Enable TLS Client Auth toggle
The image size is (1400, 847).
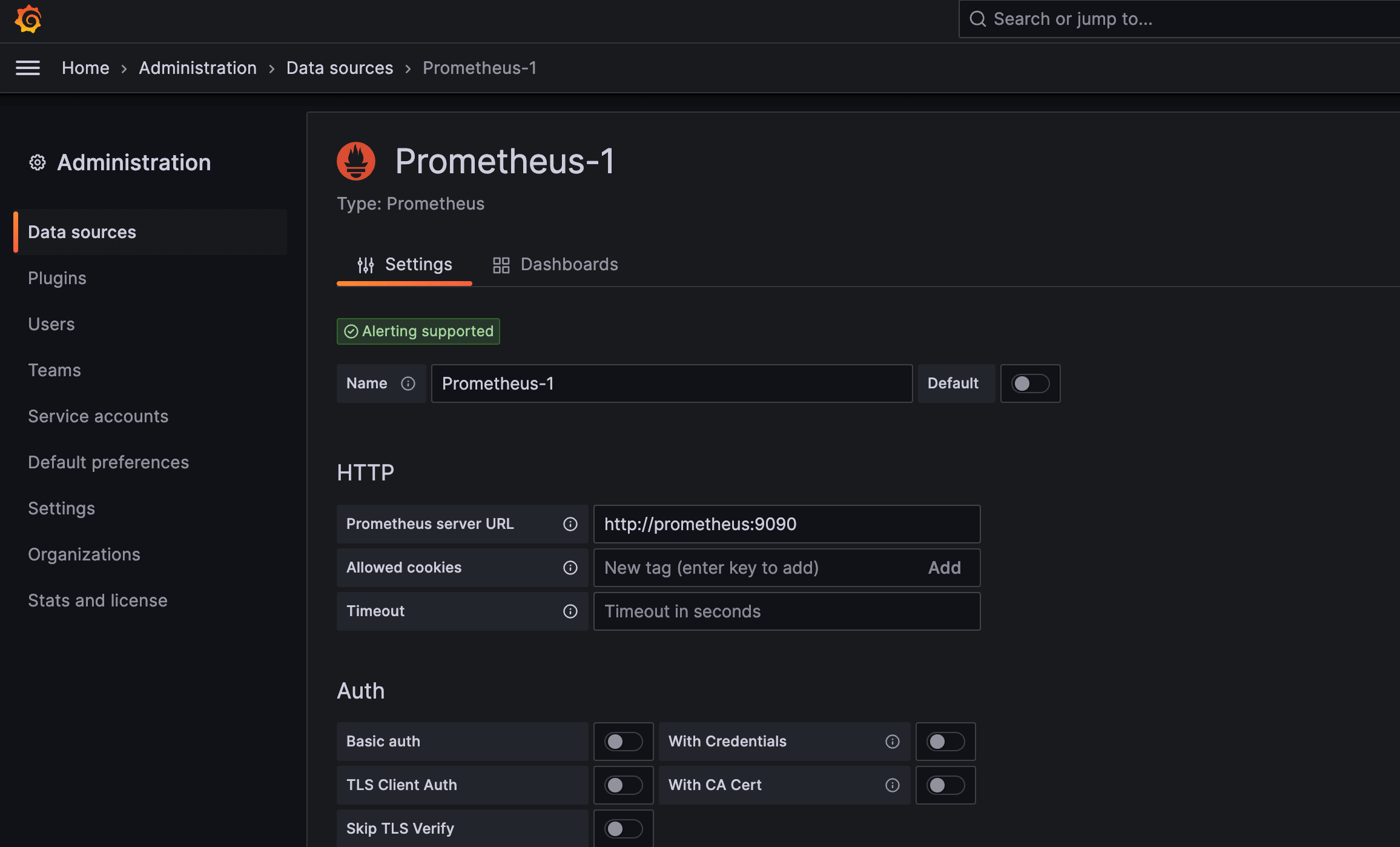tap(623, 785)
